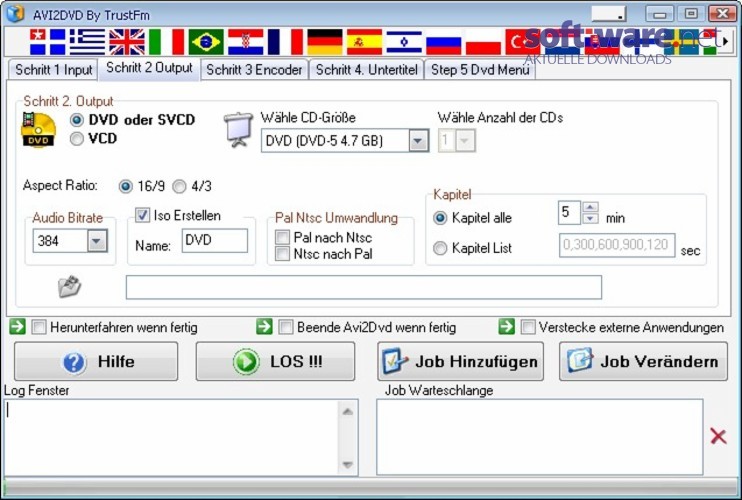Switch to Step 5 Dvd Menu tab

(x=480, y=70)
